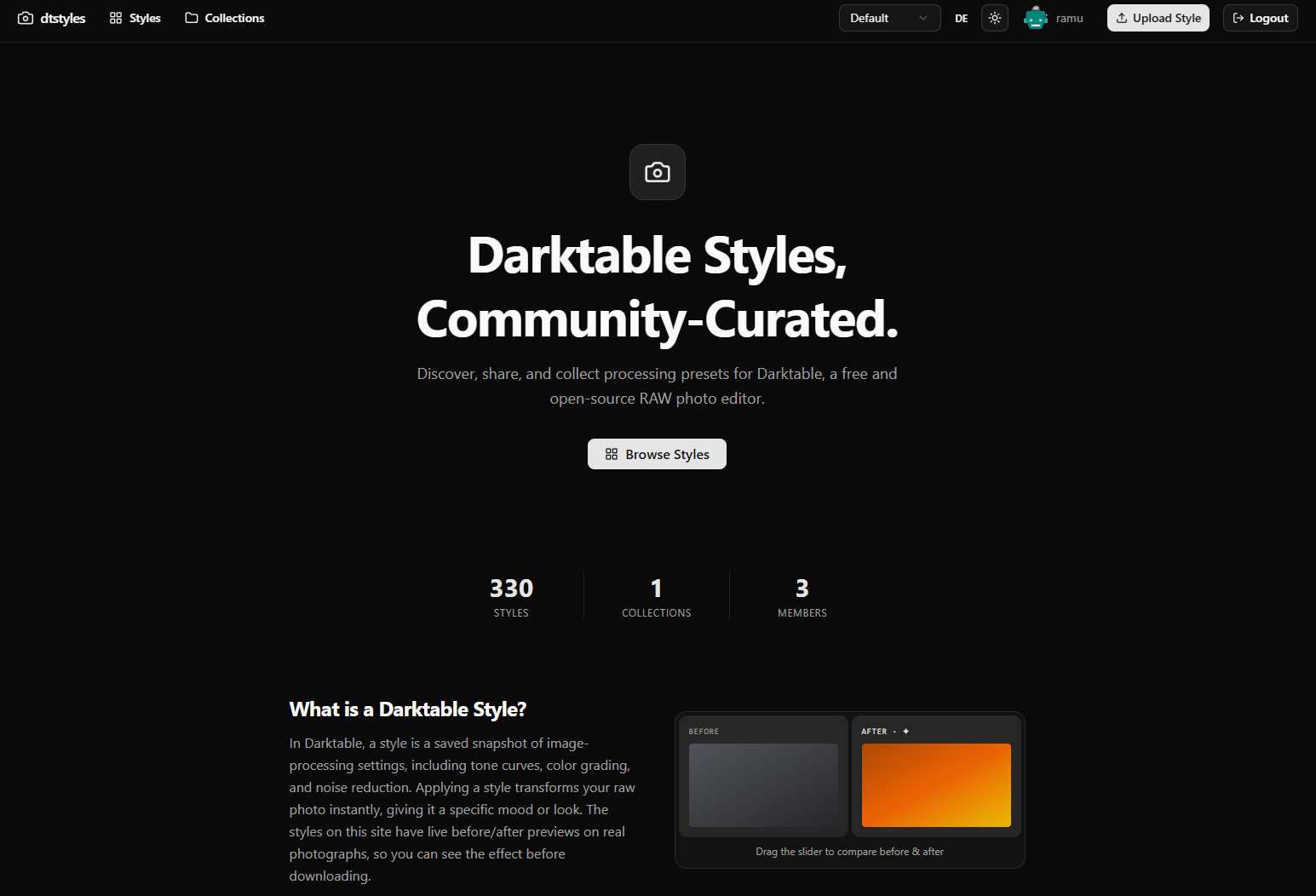The height and width of the screenshot is (896, 1316).
Task: Click the 1 Collections statistic
Action: tap(657, 596)
